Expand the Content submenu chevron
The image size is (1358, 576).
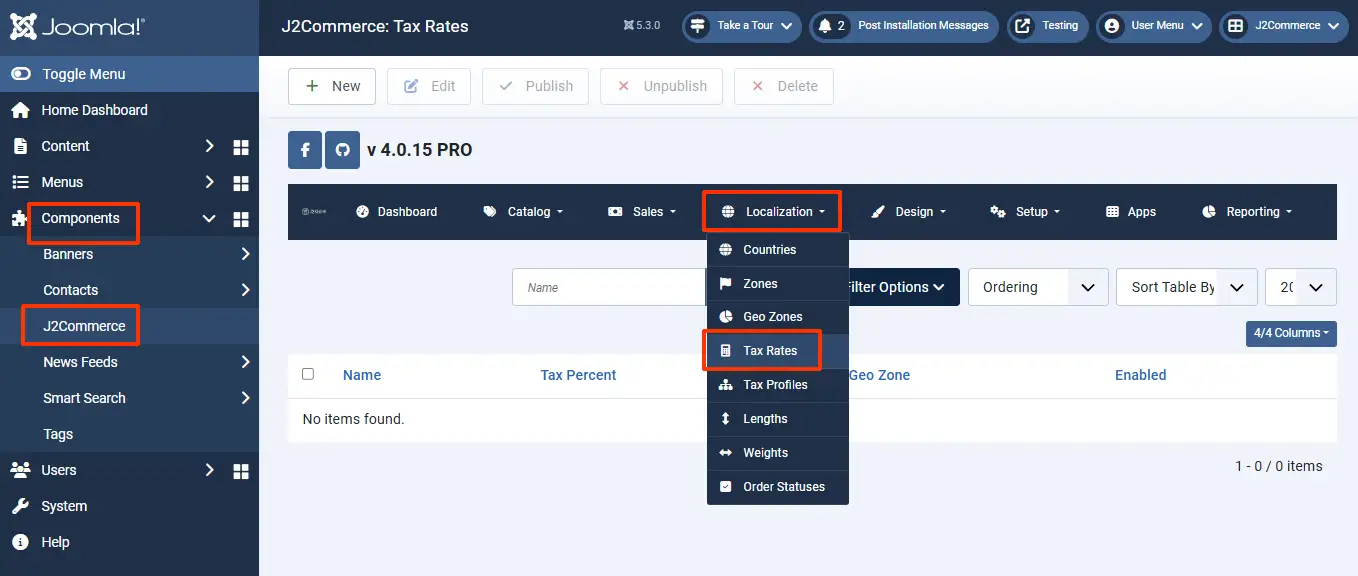(209, 146)
